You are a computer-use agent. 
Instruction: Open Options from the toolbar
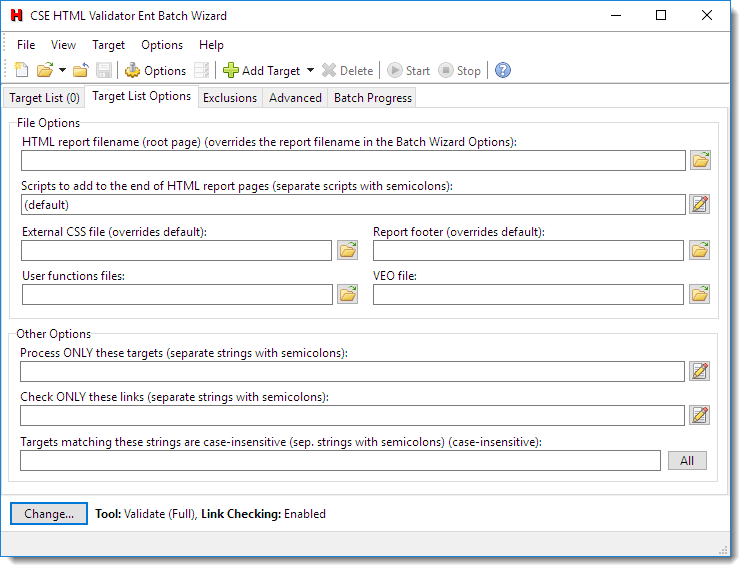(155, 71)
